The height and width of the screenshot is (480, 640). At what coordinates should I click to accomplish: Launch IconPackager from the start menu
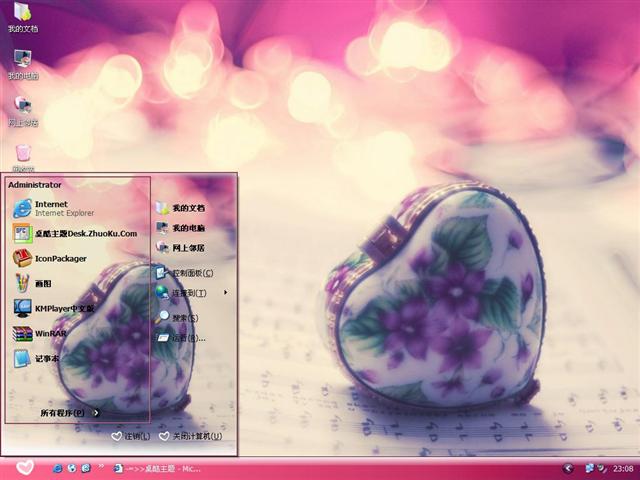(x=50, y=258)
